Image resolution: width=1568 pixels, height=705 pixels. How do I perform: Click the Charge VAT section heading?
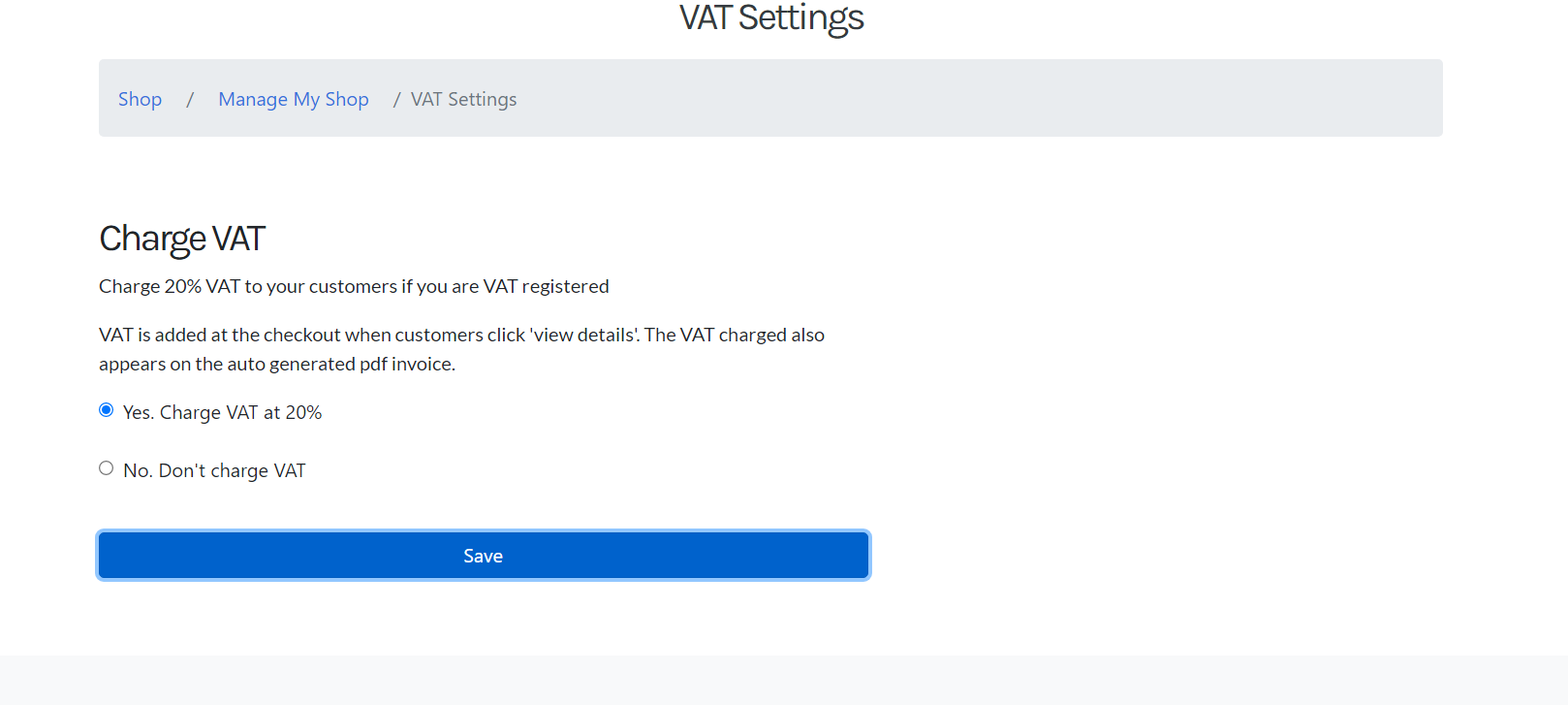[182, 239]
